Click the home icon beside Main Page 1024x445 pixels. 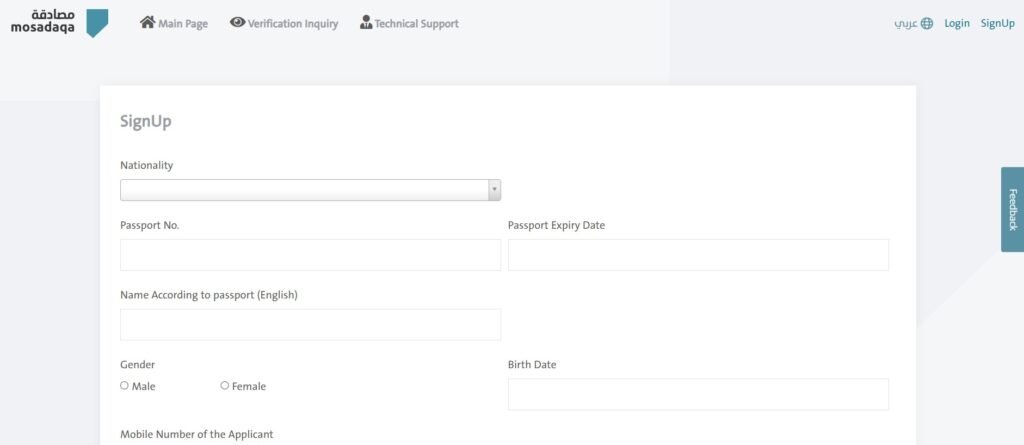click(x=147, y=23)
